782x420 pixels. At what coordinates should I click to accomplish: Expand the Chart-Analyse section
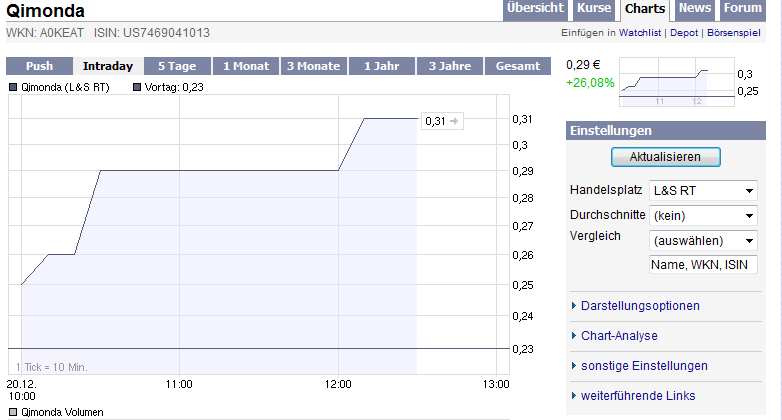coord(619,336)
